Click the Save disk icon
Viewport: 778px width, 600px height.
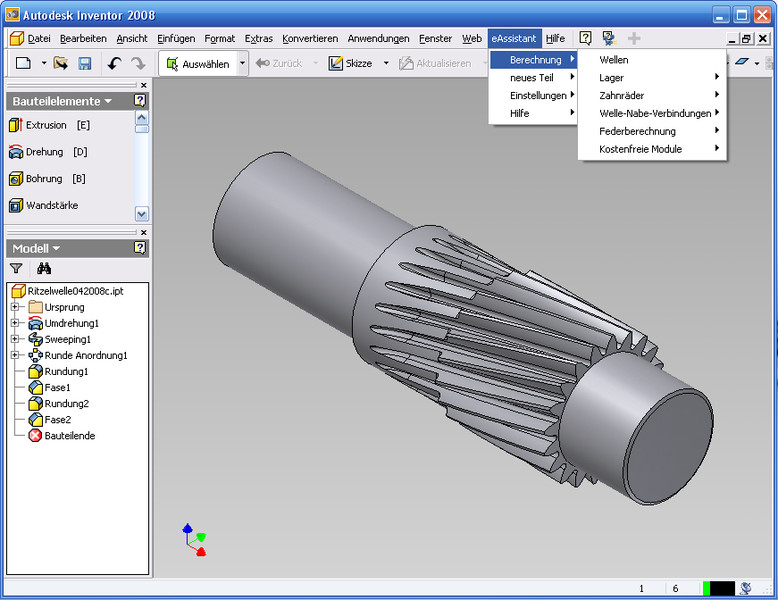(85, 63)
